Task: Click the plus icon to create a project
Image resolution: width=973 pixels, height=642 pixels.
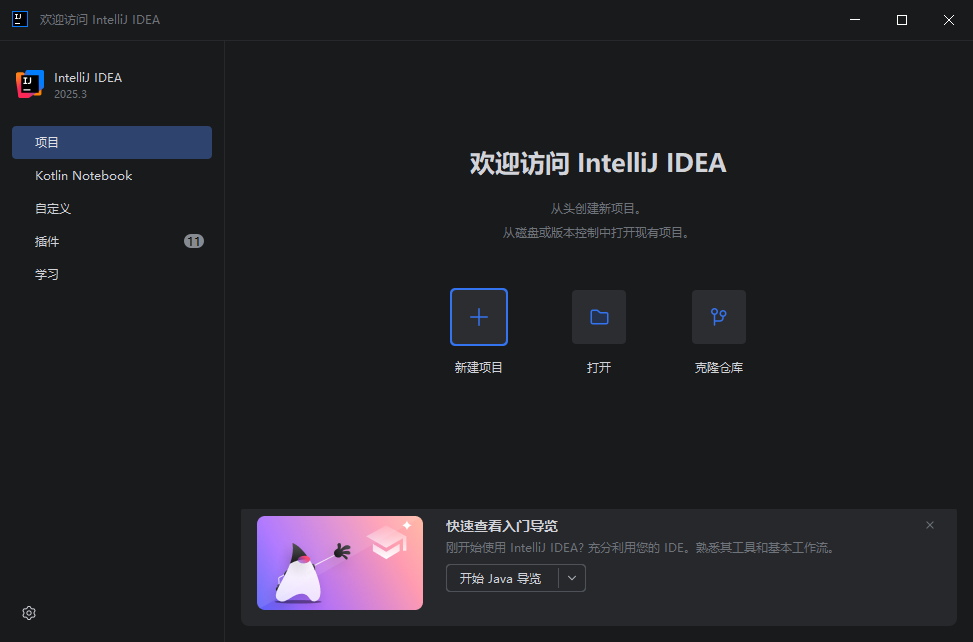Action: 479,317
